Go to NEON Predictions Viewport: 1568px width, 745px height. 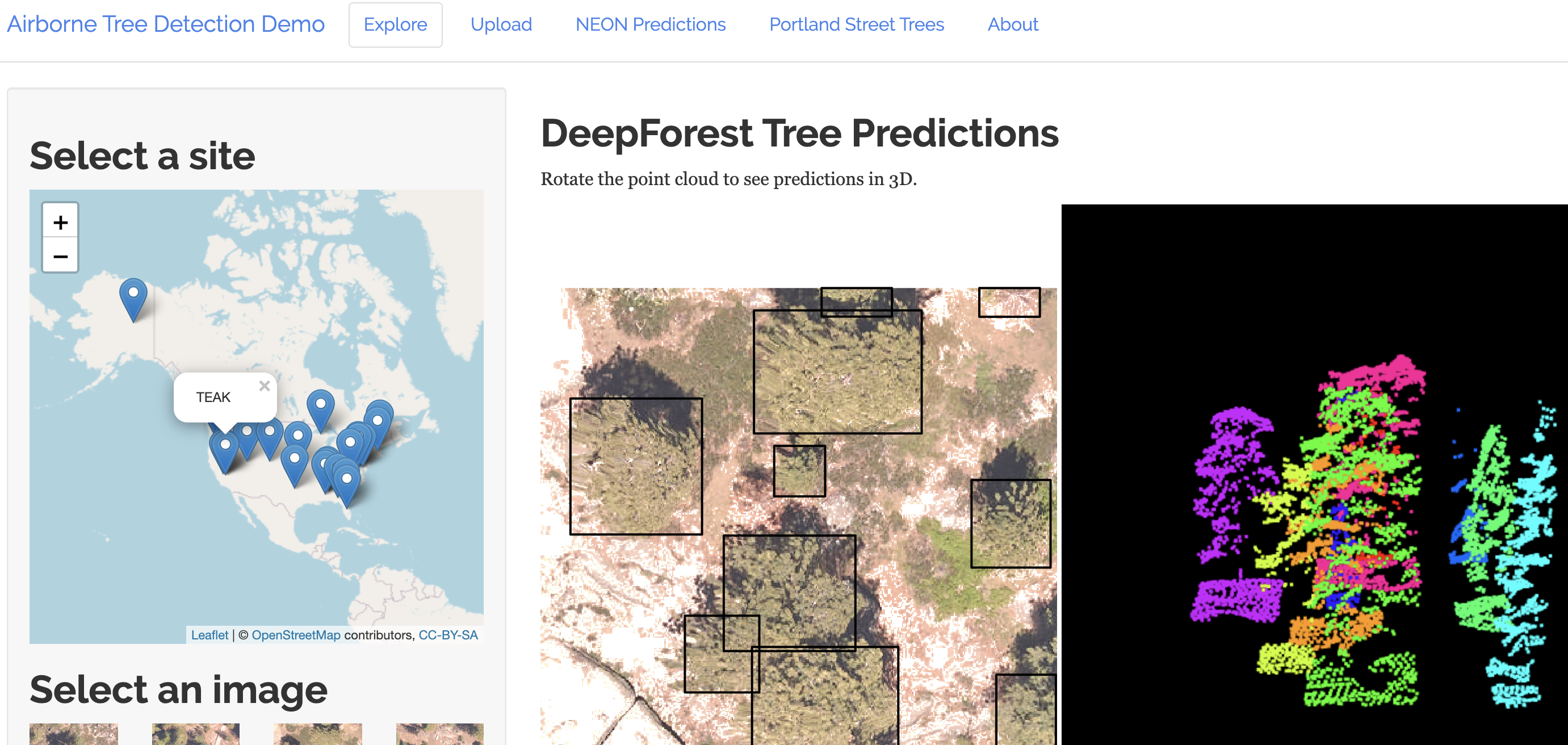(x=650, y=24)
